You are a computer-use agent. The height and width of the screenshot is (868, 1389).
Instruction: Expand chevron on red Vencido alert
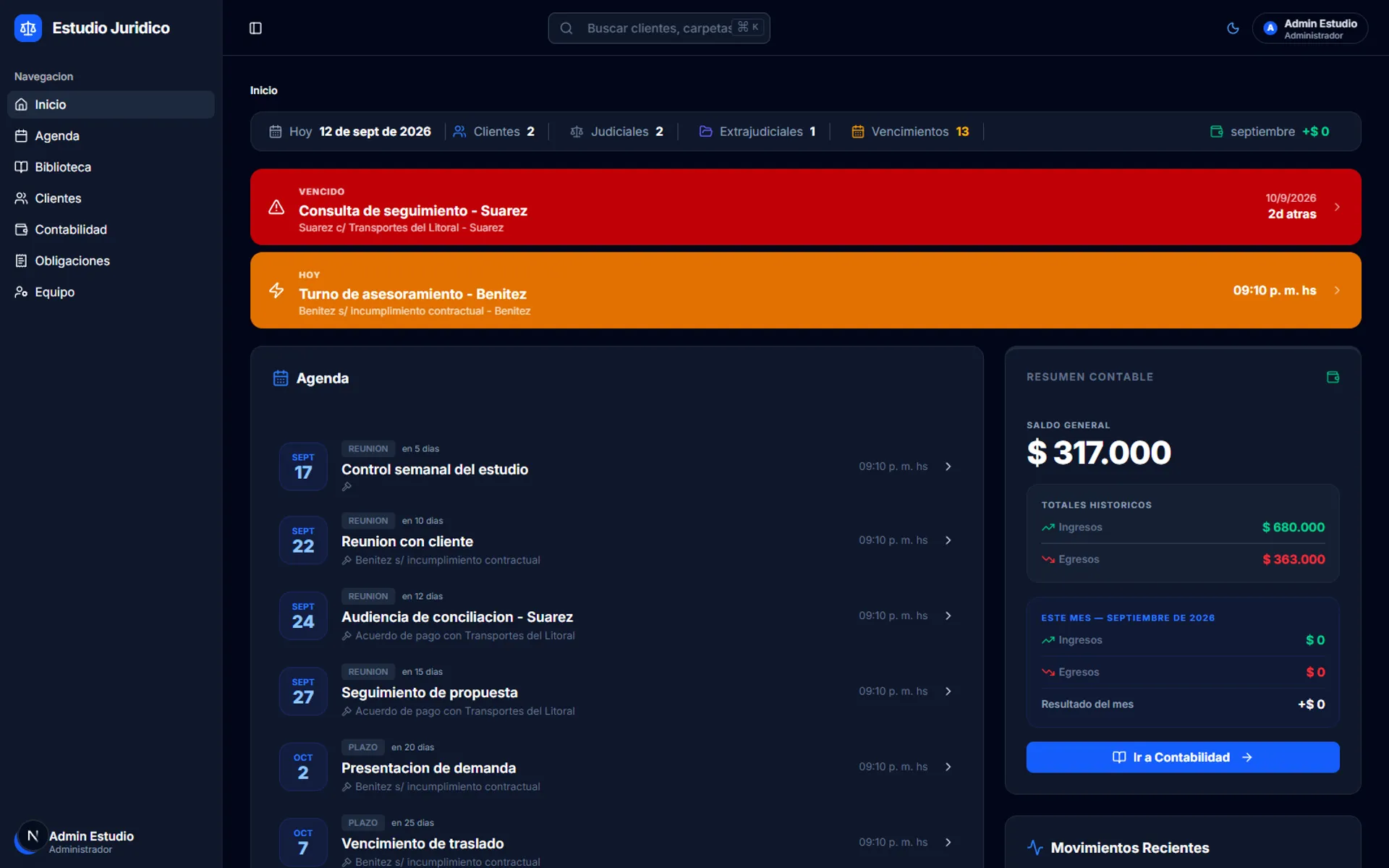(1337, 207)
